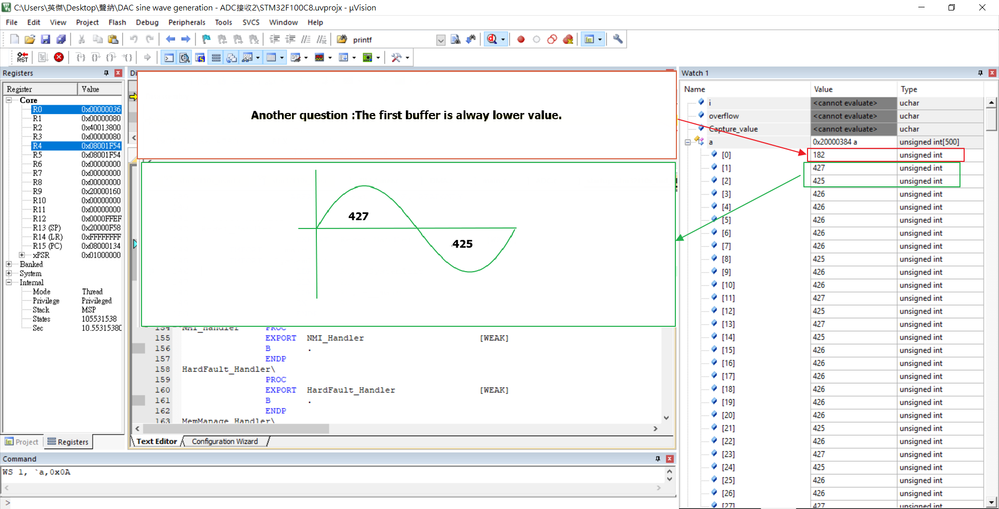Screen dimensions: 999x509
Task: Paste from clipboard toolbar icon
Action: pos(113,39)
